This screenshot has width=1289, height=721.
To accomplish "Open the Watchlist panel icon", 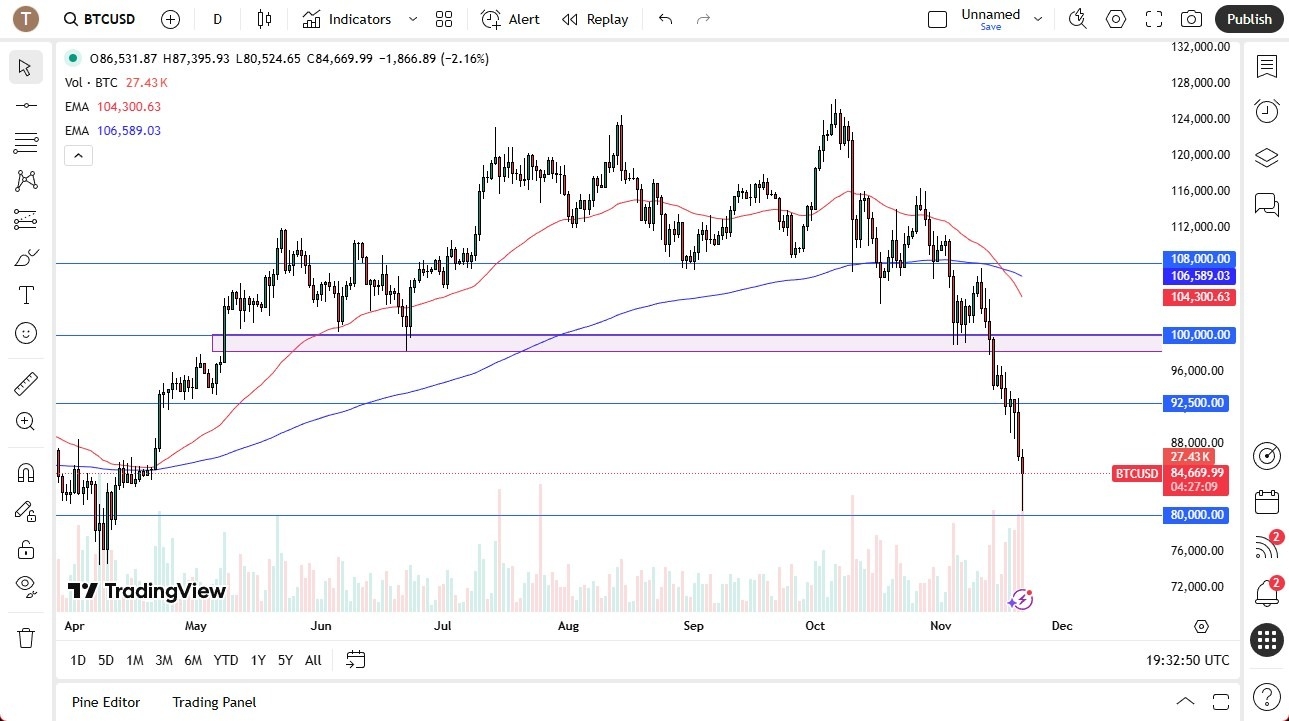I will click(x=1266, y=67).
